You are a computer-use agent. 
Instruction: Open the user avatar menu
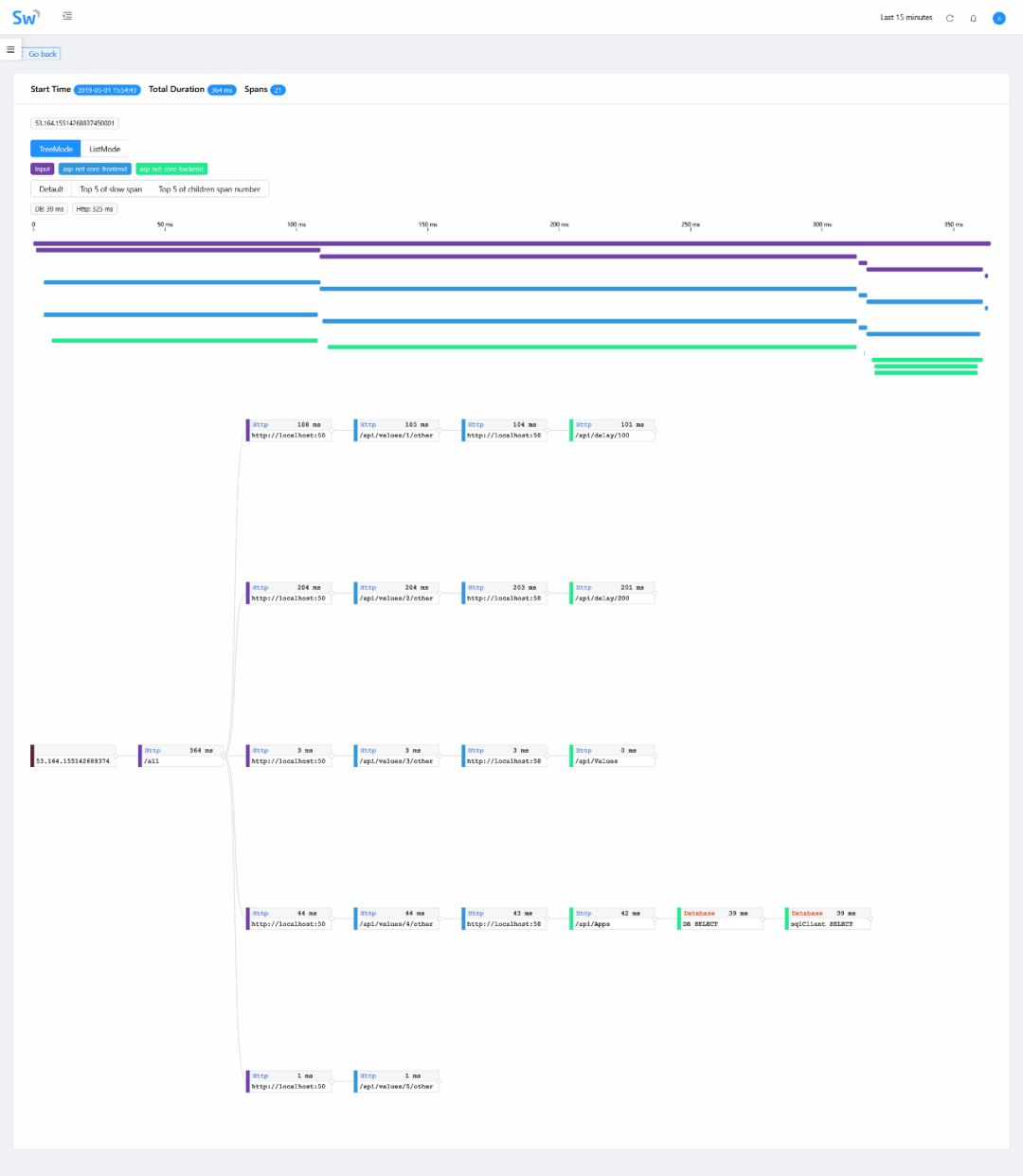click(x=998, y=18)
